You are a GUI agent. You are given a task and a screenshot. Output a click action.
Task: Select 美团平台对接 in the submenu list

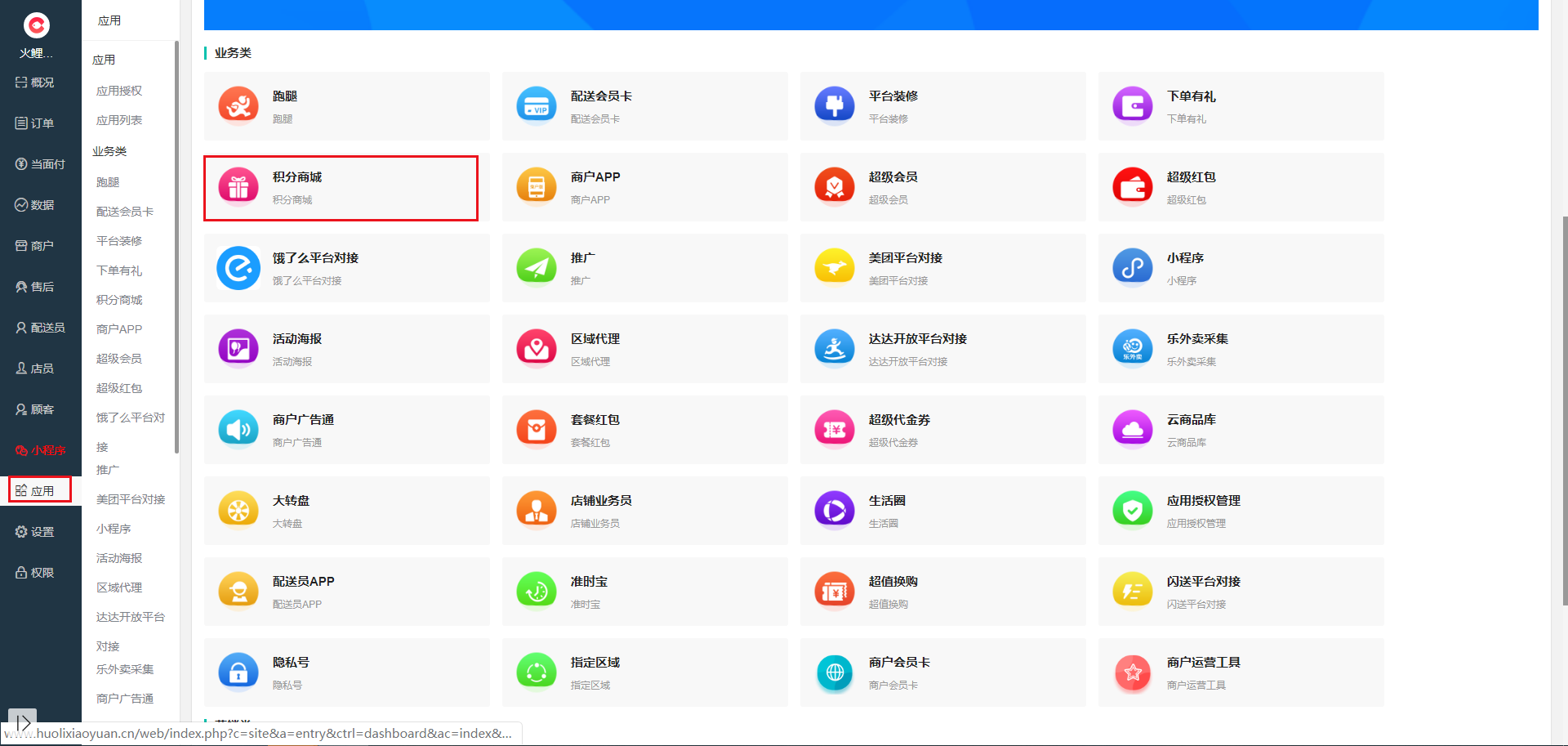click(x=131, y=499)
